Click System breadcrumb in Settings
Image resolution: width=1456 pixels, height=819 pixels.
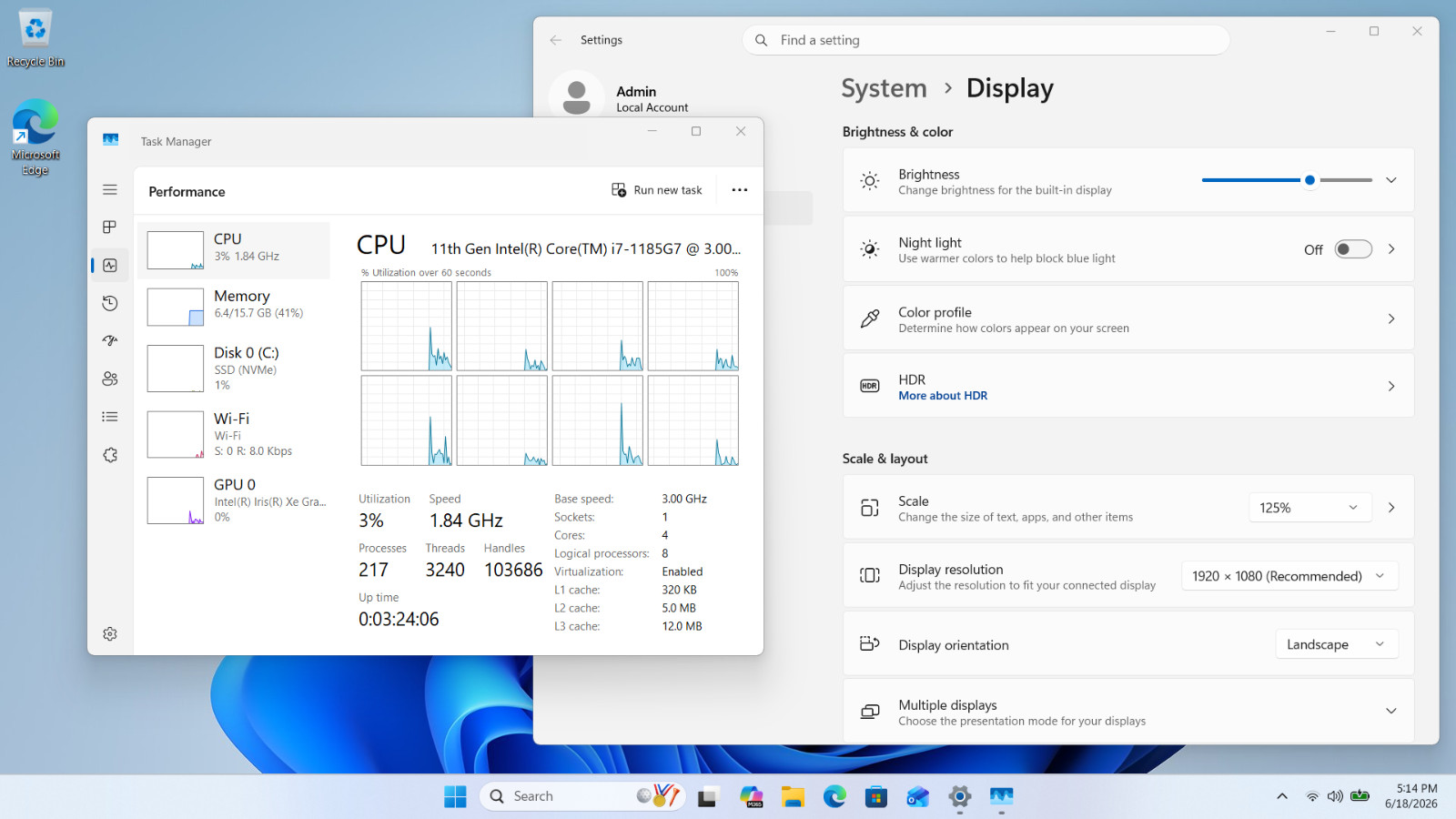[884, 88]
